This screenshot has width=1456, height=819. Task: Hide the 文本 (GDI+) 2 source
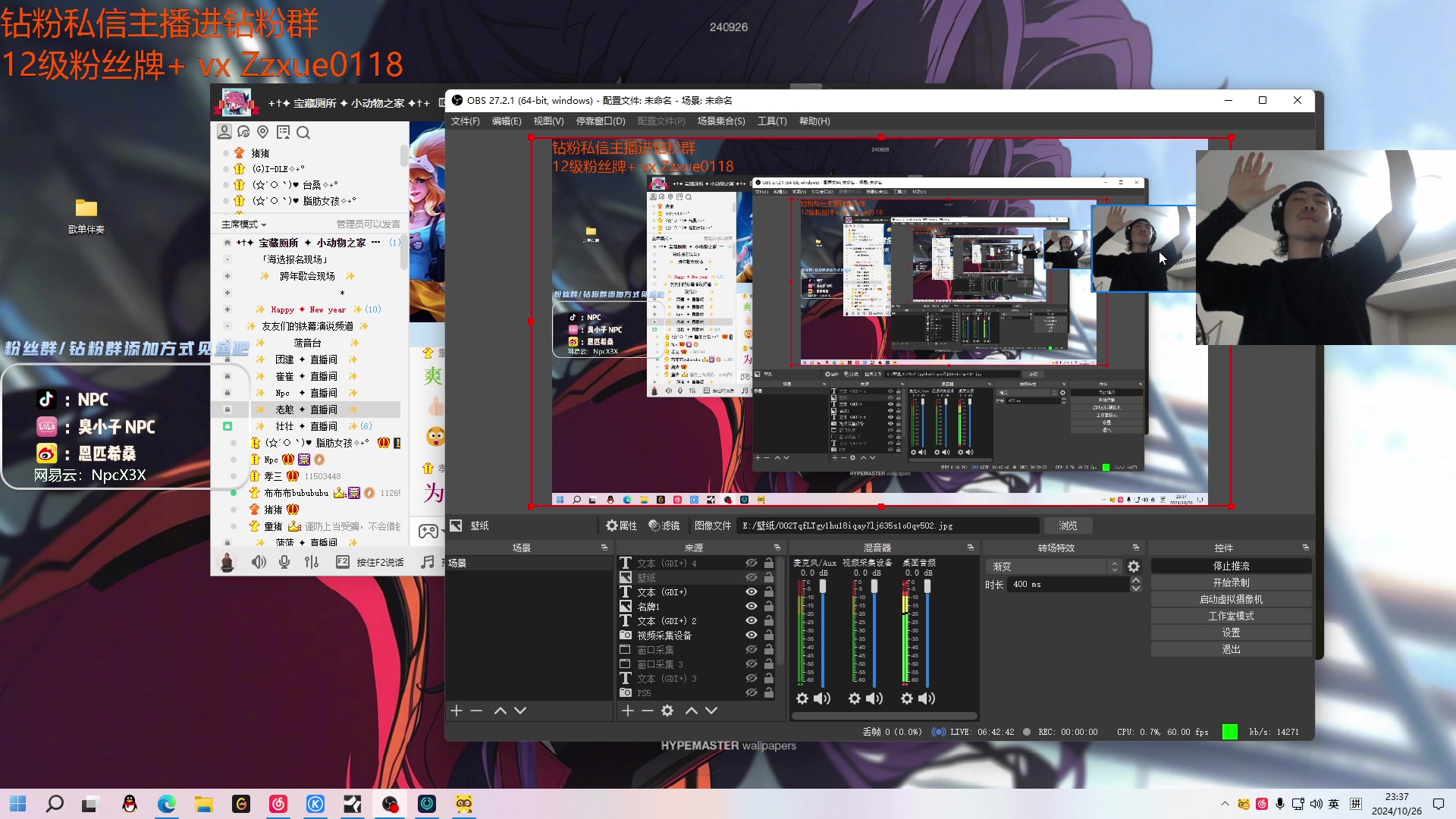pyautogui.click(x=752, y=621)
